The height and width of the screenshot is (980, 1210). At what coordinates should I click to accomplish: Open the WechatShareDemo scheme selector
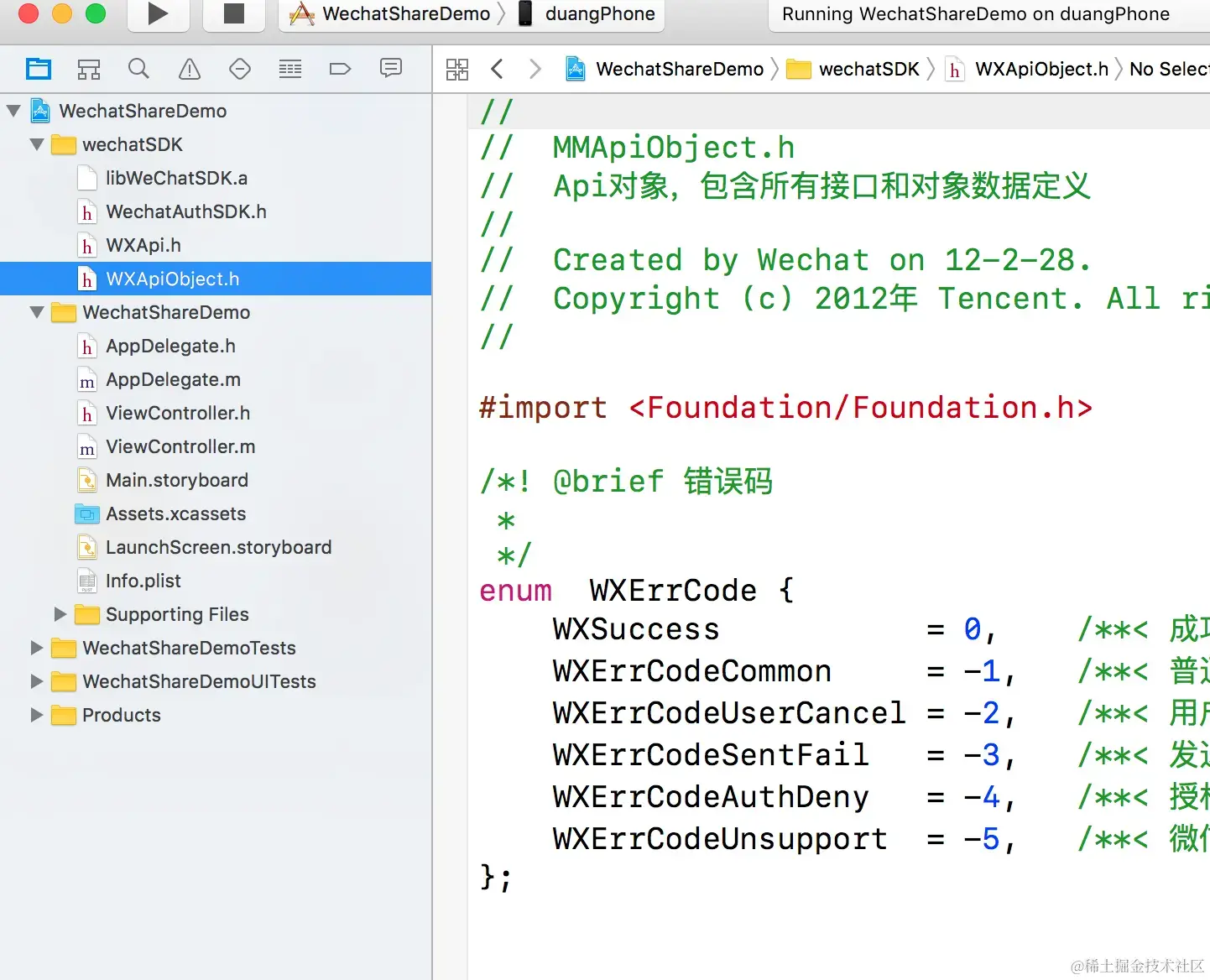coord(390,14)
